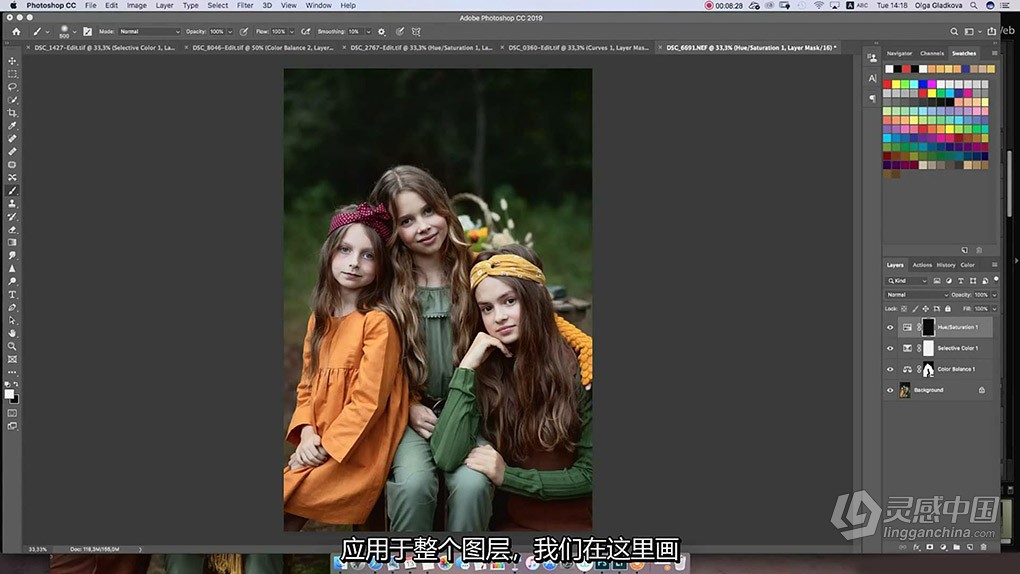Screen dimensions: 1020x574
Task: Toggle lock image pixels brush icon
Action: 915,308
